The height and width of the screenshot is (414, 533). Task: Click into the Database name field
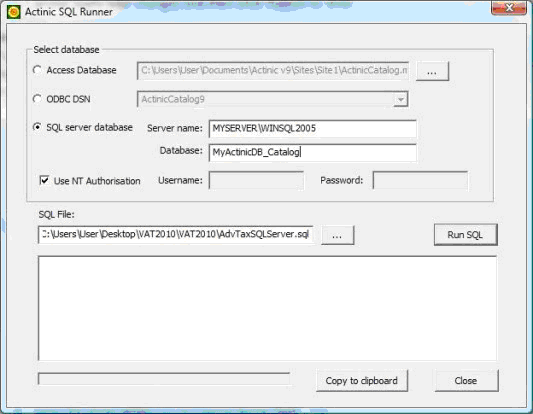tap(312, 152)
